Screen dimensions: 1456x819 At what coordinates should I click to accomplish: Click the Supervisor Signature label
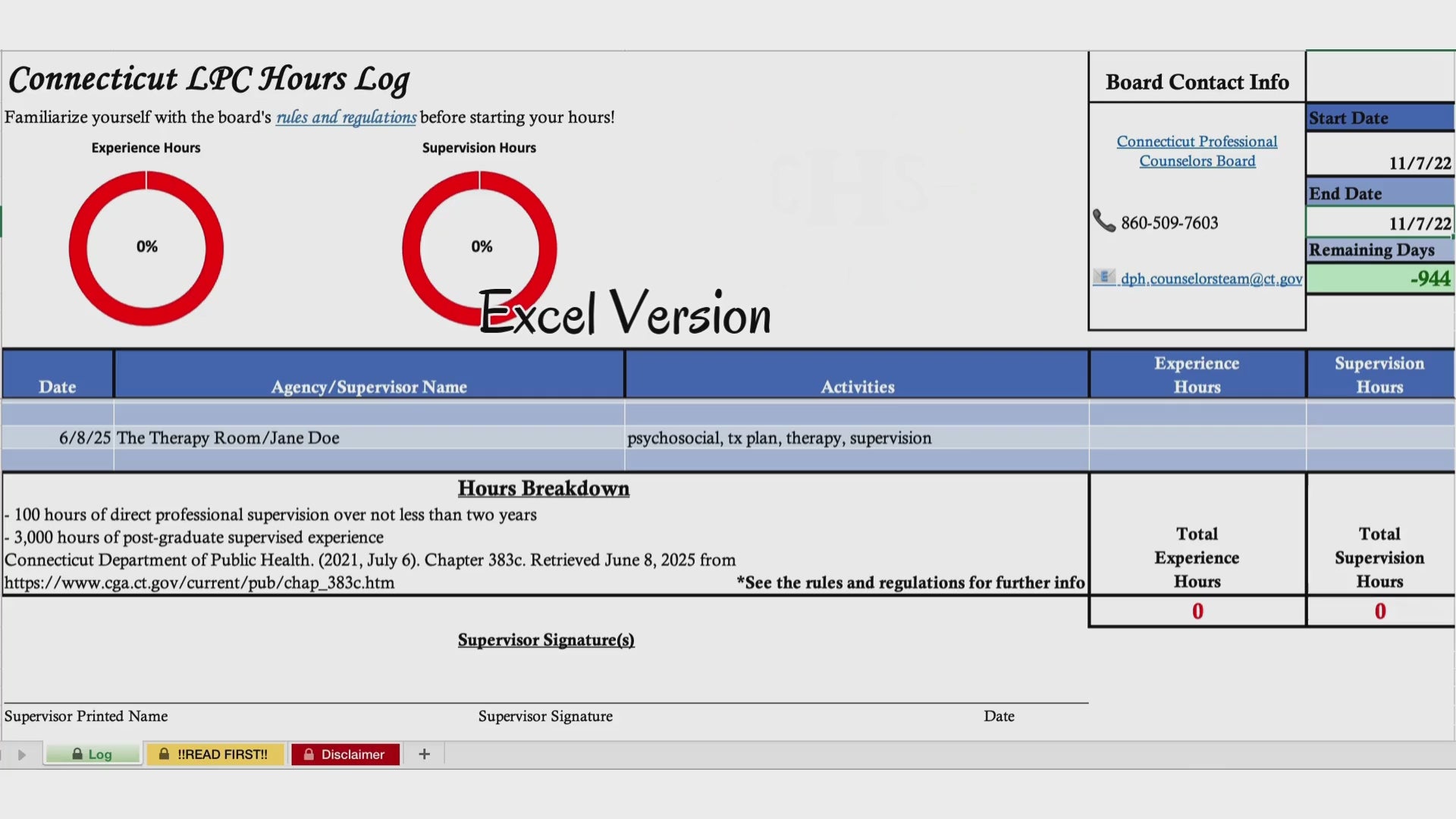[x=545, y=716]
